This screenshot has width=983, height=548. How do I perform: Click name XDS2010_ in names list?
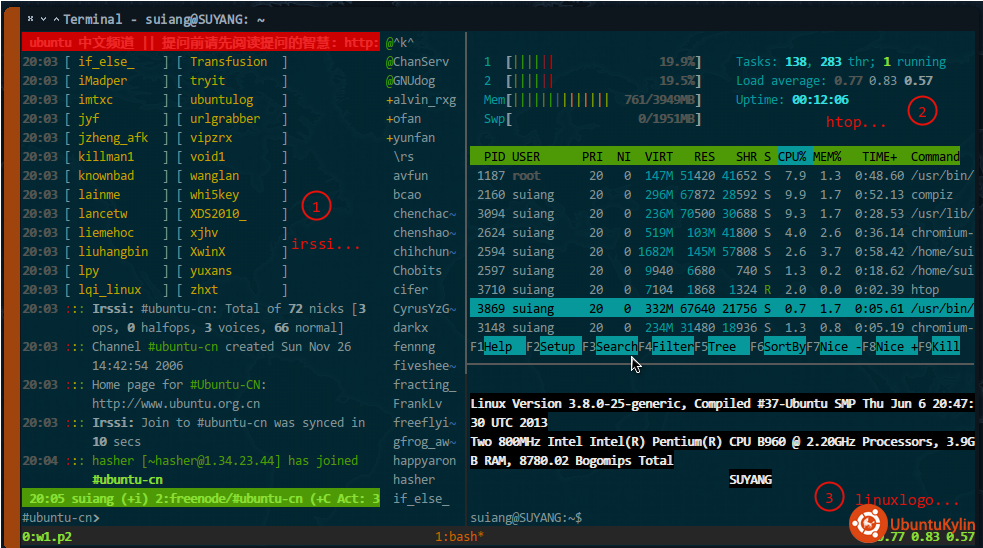point(218,214)
